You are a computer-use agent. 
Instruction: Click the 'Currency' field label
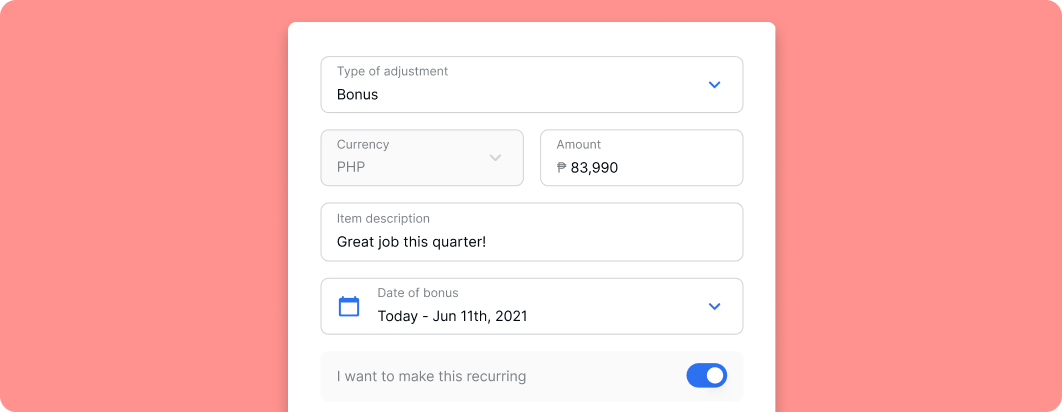click(363, 144)
